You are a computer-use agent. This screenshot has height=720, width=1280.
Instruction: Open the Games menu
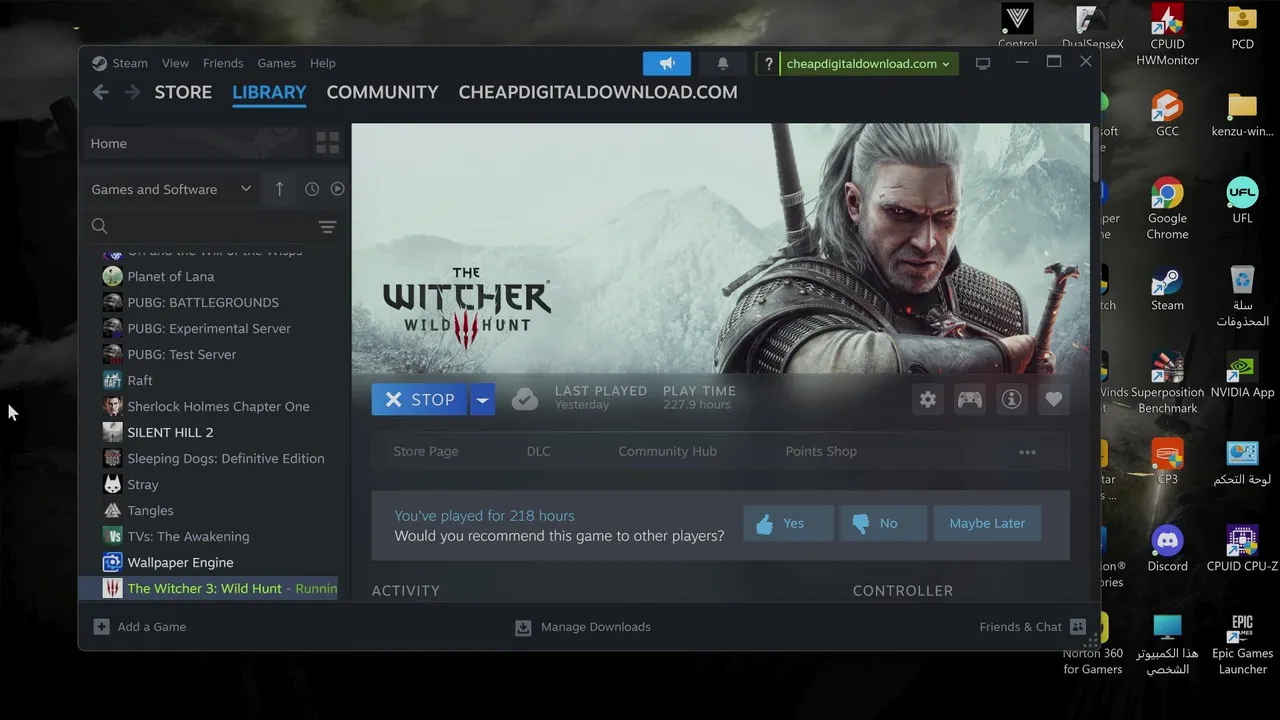[x=276, y=63]
